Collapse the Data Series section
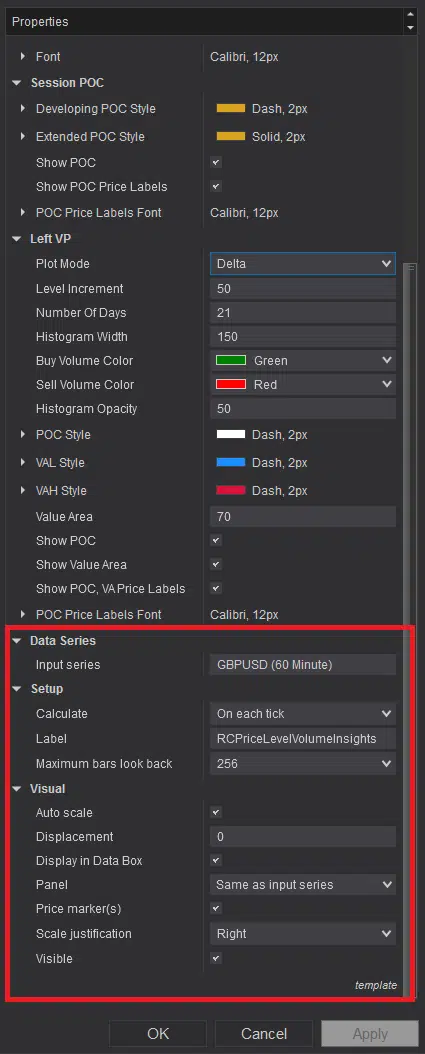Screen dimensions: 425x1054 (17, 641)
